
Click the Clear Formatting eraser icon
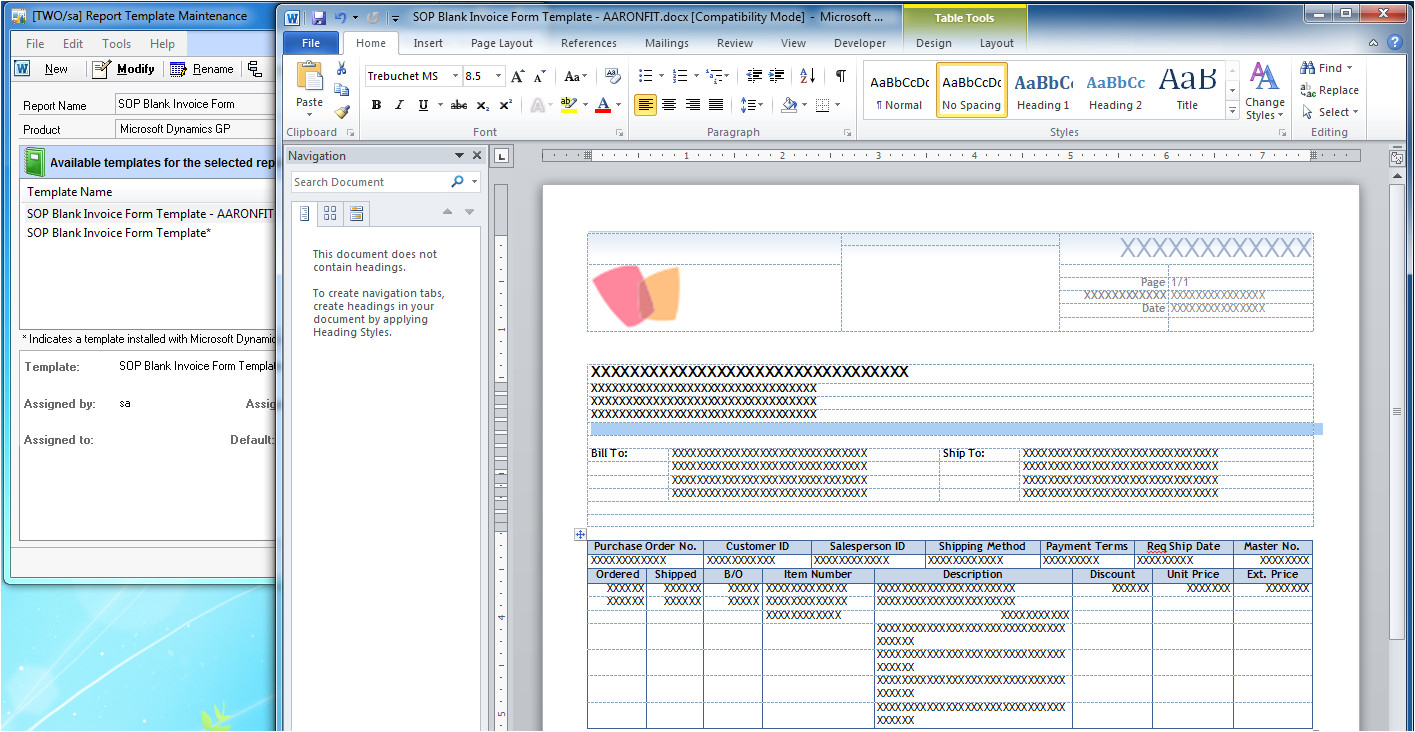[x=613, y=76]
